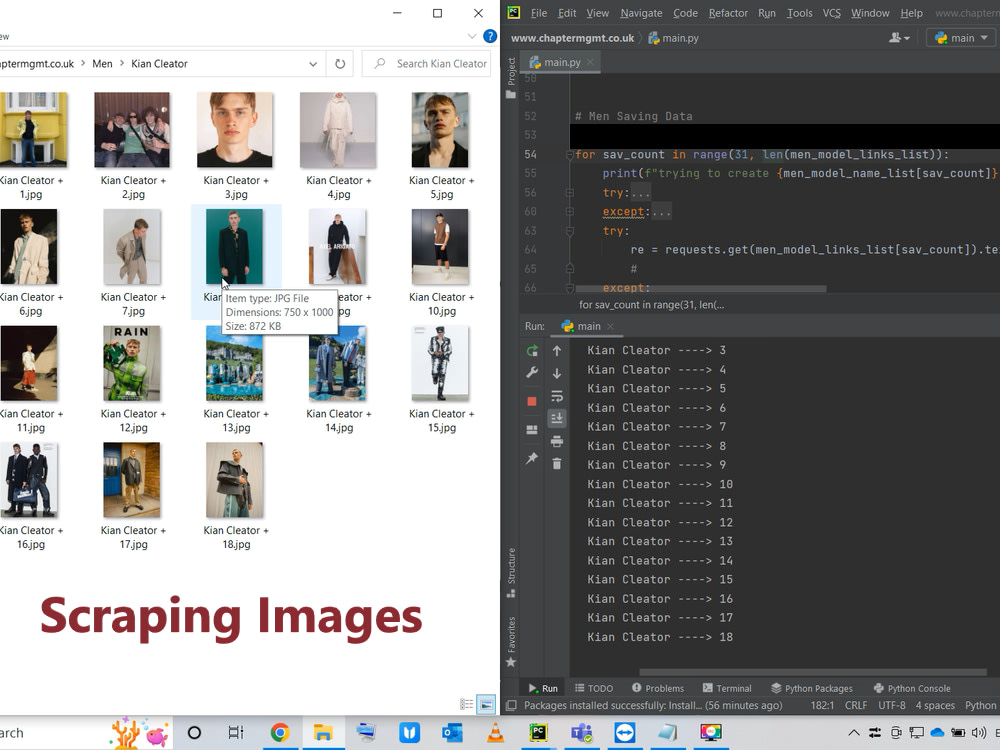Select the Kian Cleator + 3.jpg thumbnail
This screenshot has height=750, width=1000.
point(235,130)
